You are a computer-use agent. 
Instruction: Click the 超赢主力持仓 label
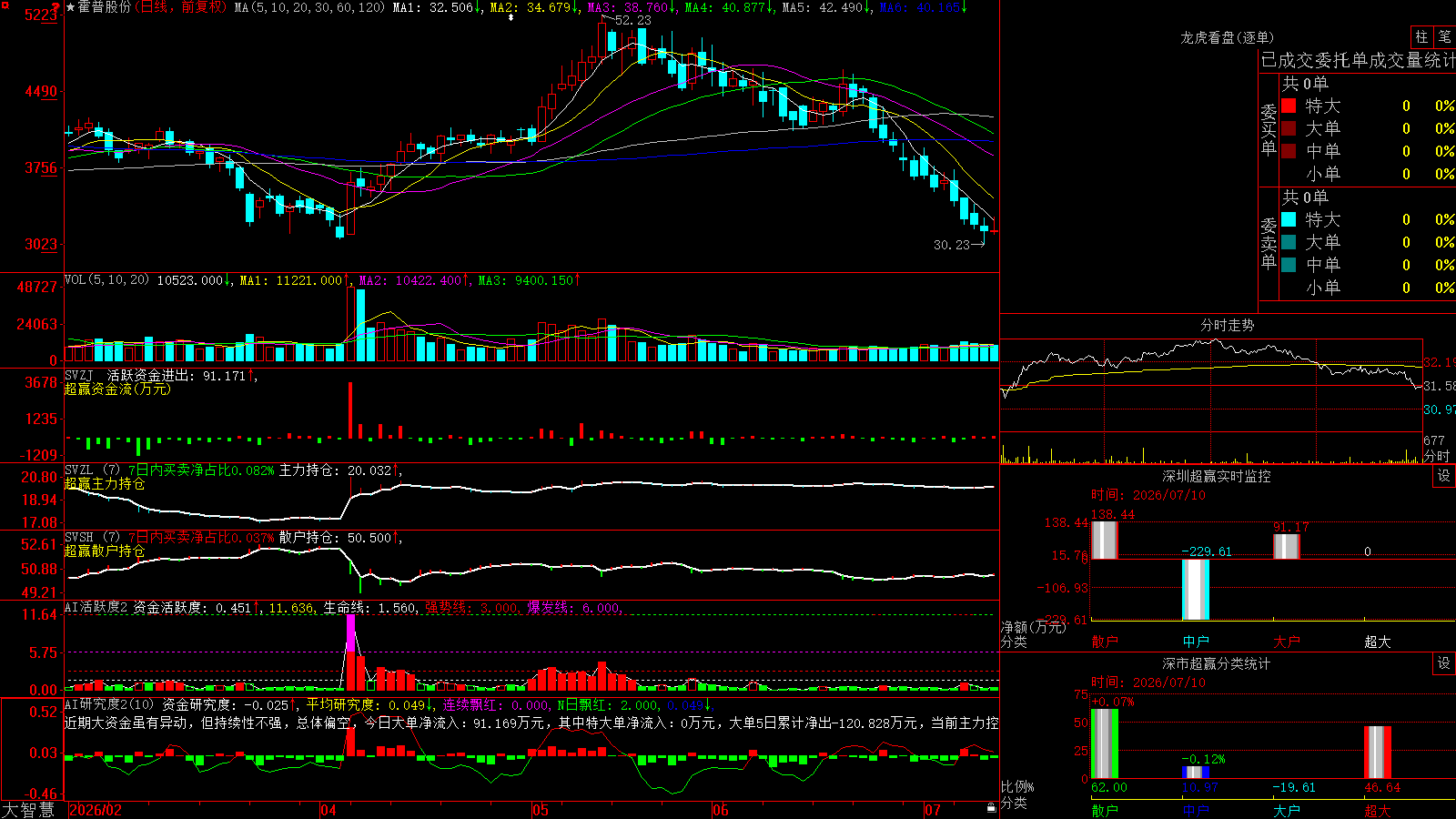click(105, 483)
